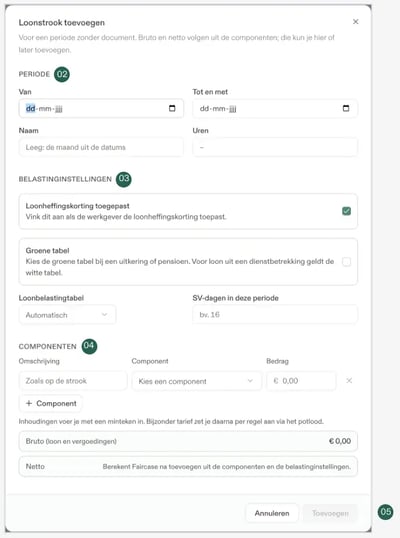Click the 'Groene tabel' label

coord(47,250)
